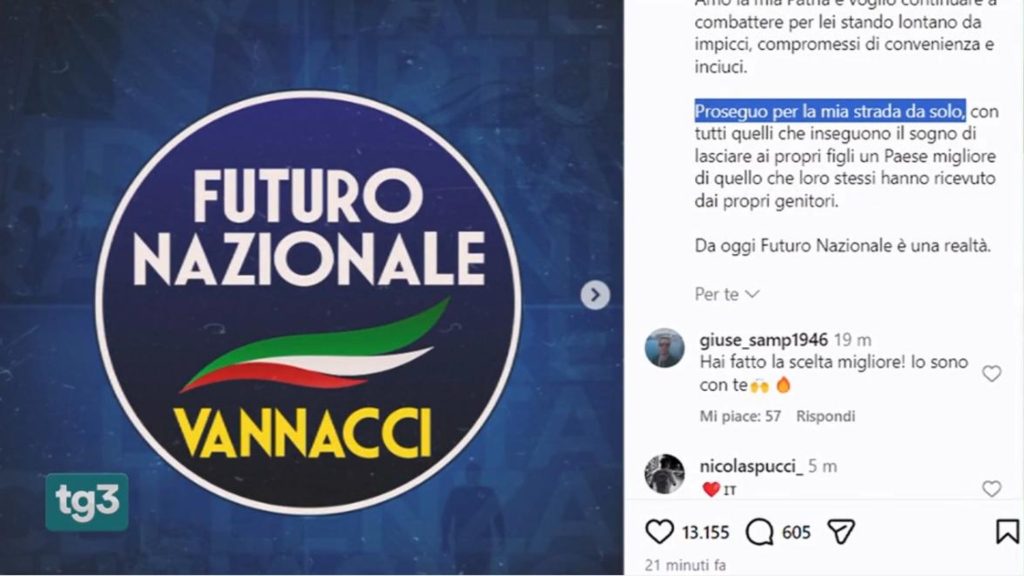Open giuse_samp1946 username link
Screen dimensions: 1024x576
763,340
